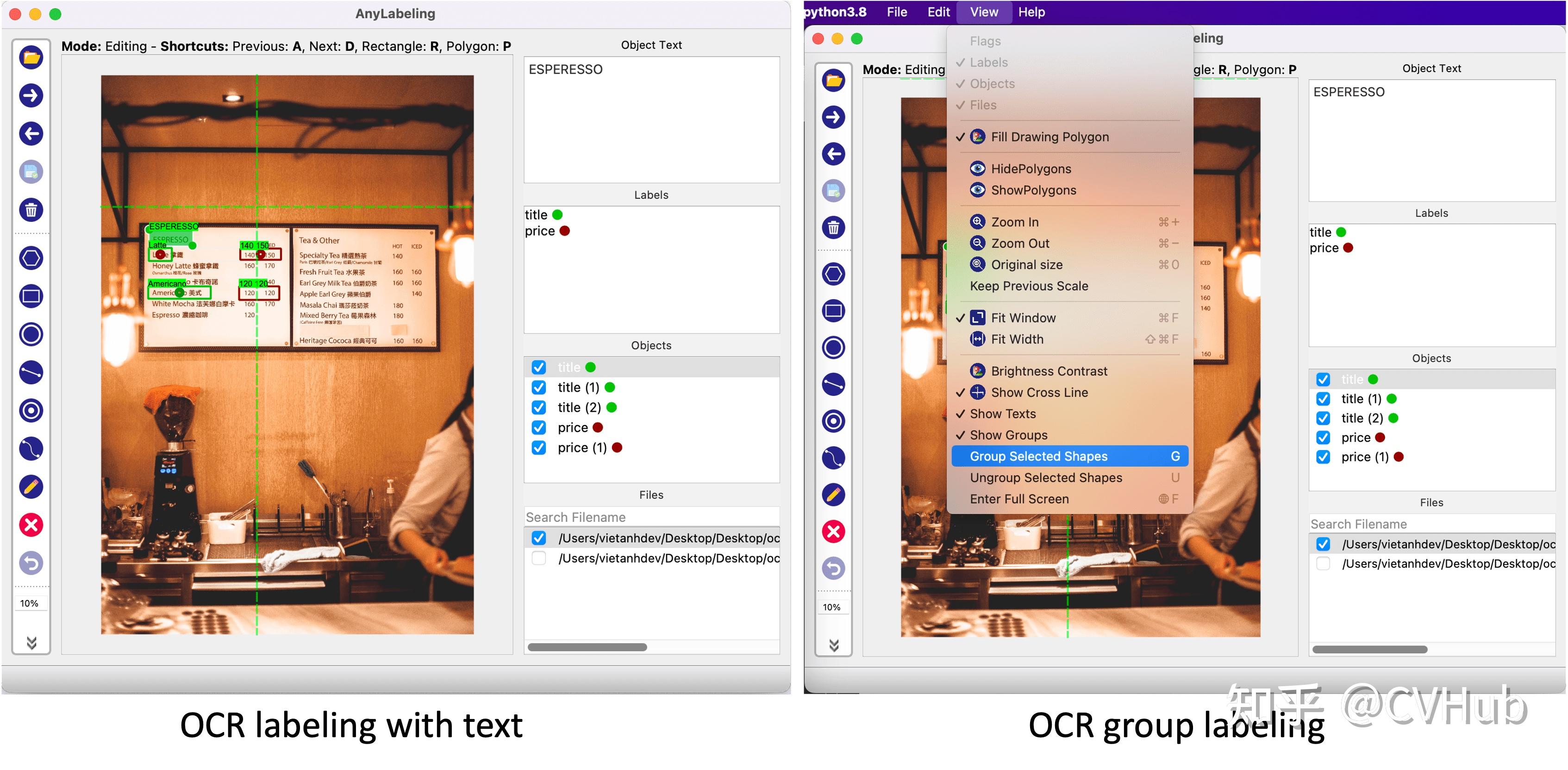
Task: Expand right window toolbar via double chevron
Action: pyautogui.click(x=834, y=645)
